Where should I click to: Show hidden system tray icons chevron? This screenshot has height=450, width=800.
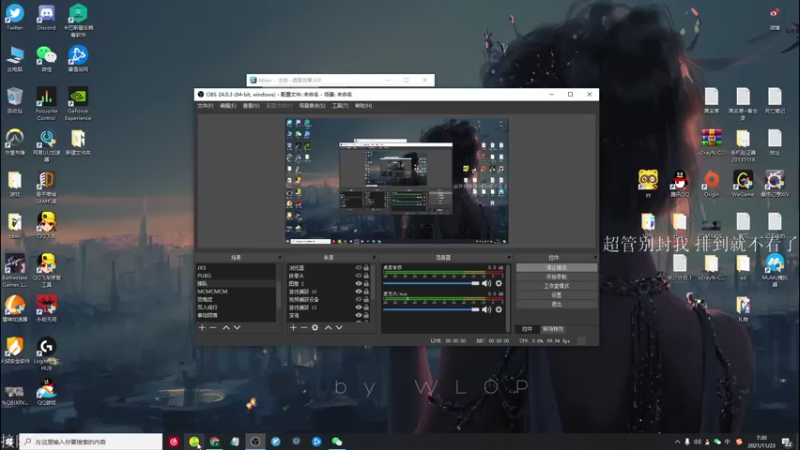coord(677,442)
